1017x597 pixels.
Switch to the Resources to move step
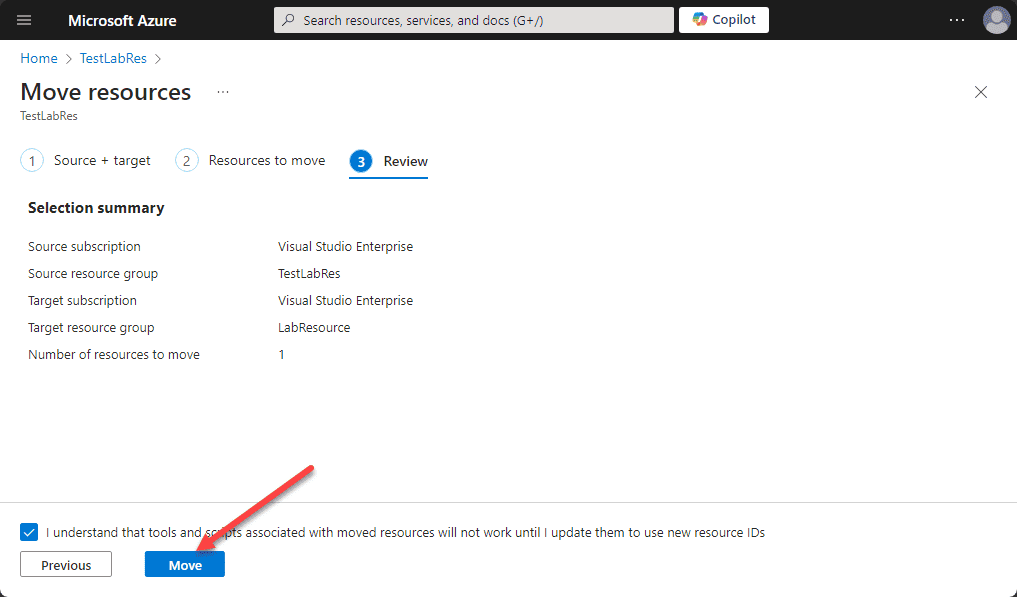[250, 160]
